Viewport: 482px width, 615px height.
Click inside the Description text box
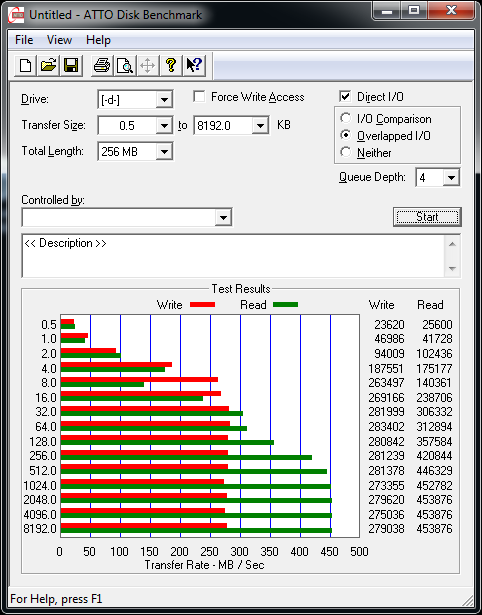(x=233, y=256)
